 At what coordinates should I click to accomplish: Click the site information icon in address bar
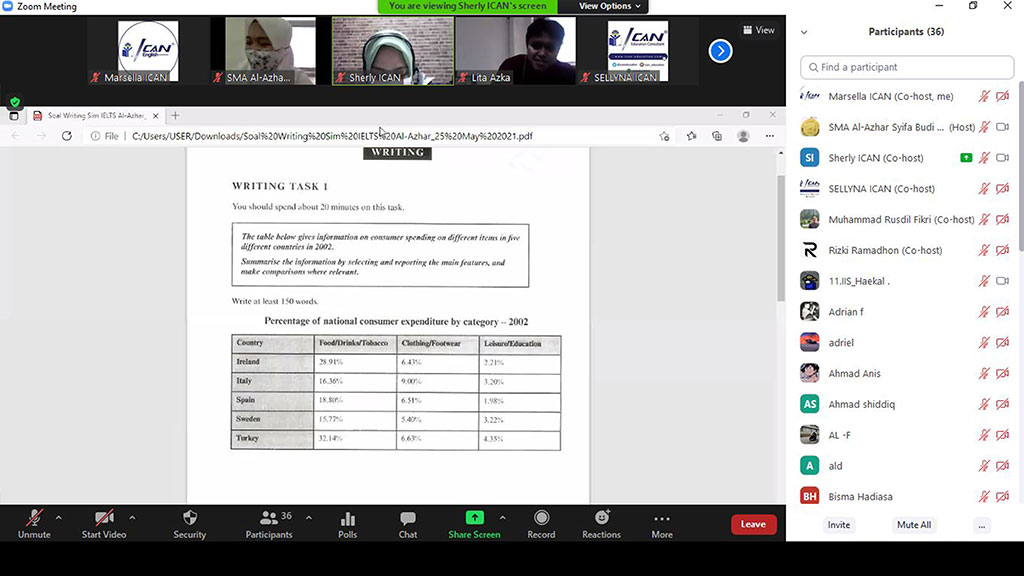coord(95,136)
